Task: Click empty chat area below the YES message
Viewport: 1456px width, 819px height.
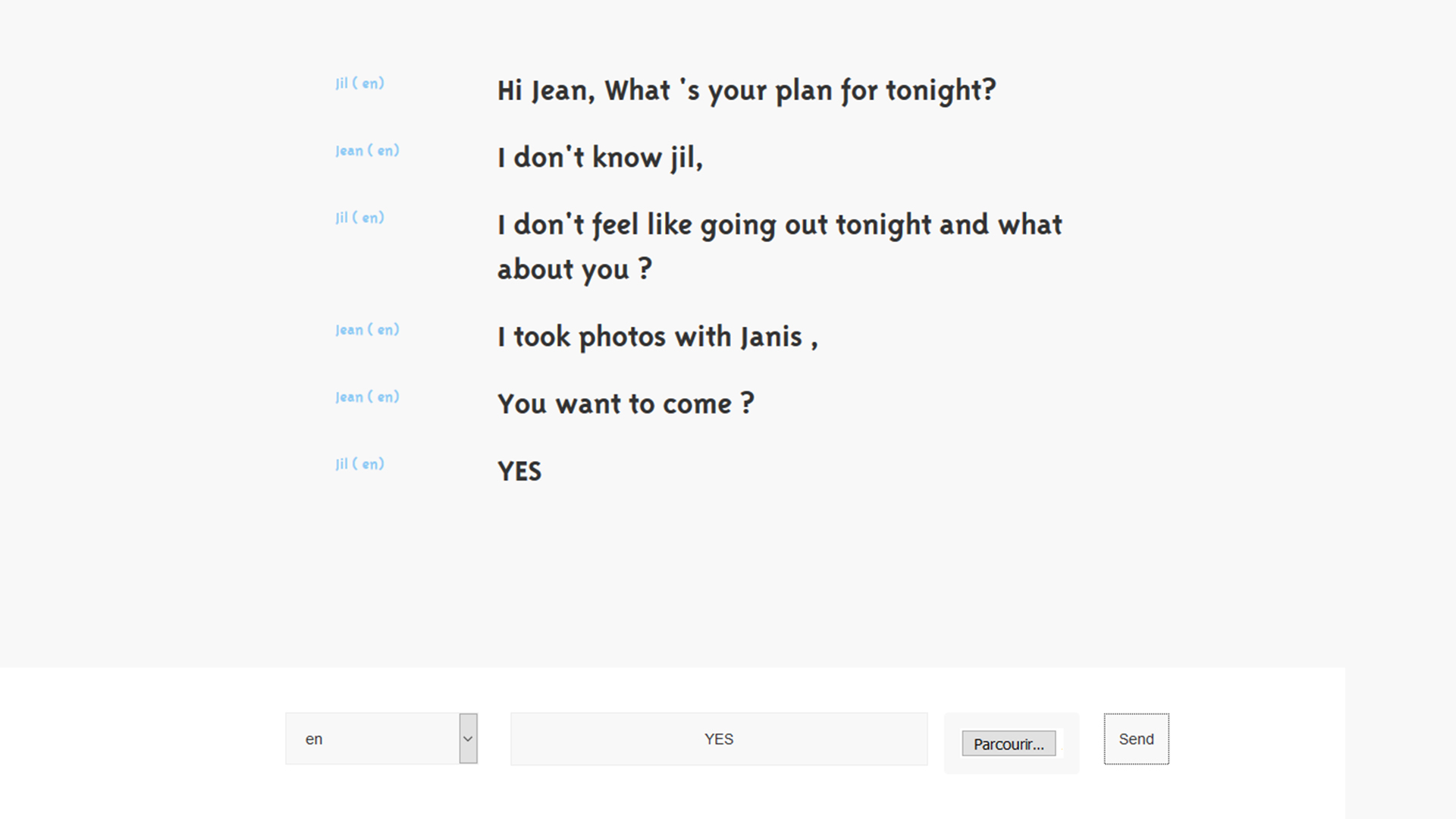Action: point(728,576)
